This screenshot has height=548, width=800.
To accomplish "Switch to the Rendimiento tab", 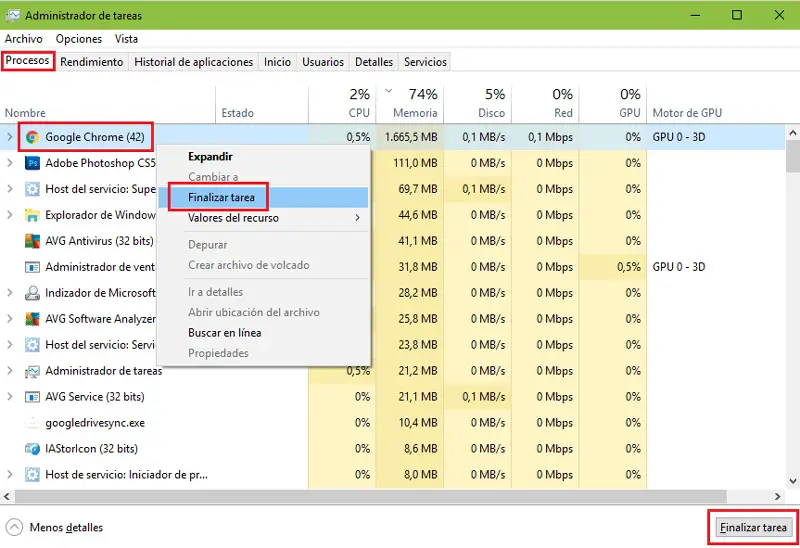I will click(92, 62).
